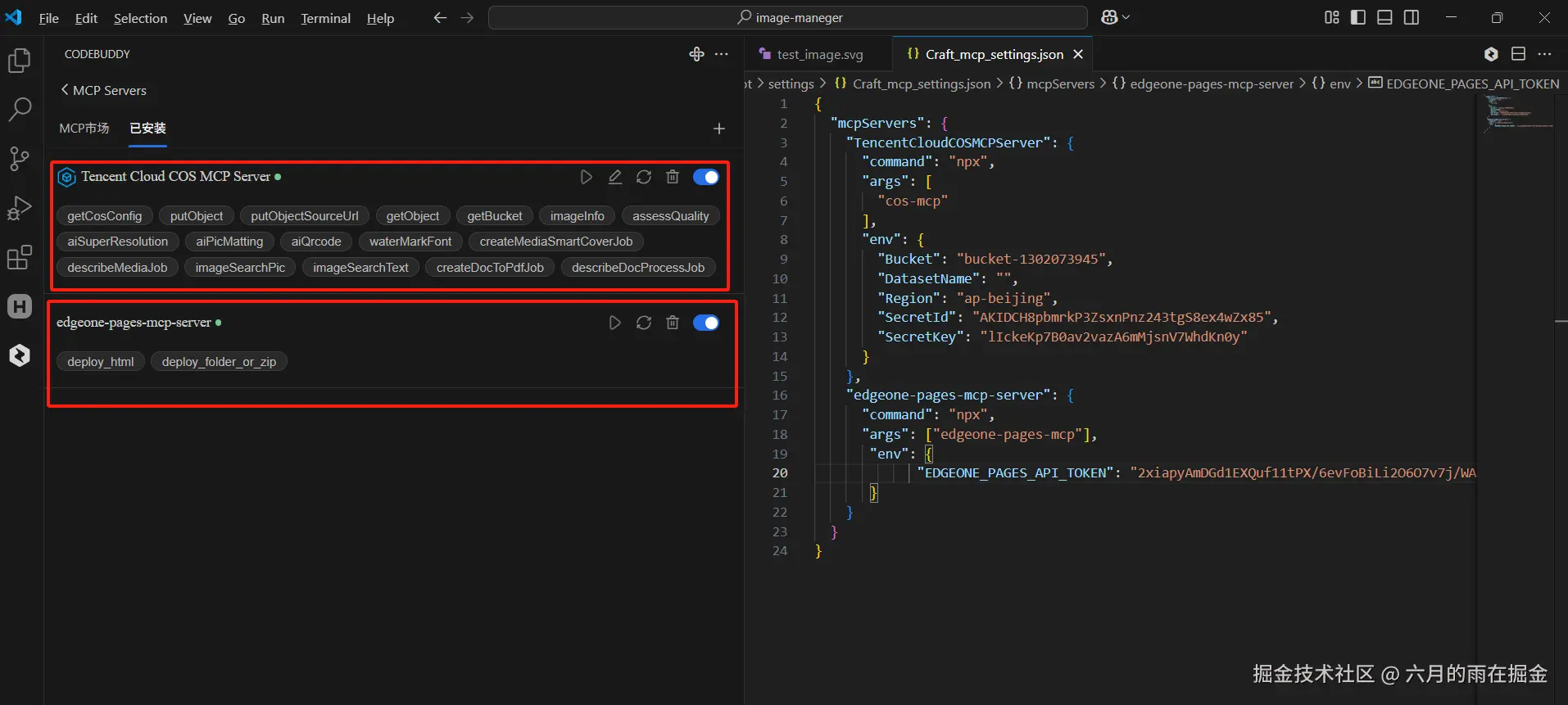Open the editor More Actions ellipsis menu
The width and height of the screenshot is (1568, 705).
(1544, 54)
